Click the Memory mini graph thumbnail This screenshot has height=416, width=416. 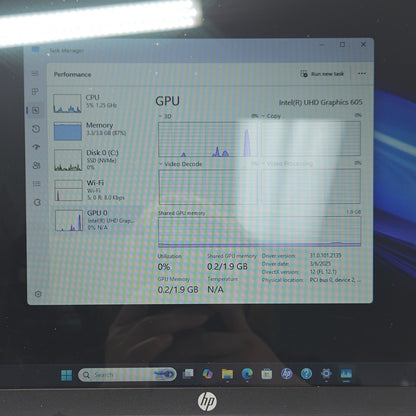tap(68, 131)
